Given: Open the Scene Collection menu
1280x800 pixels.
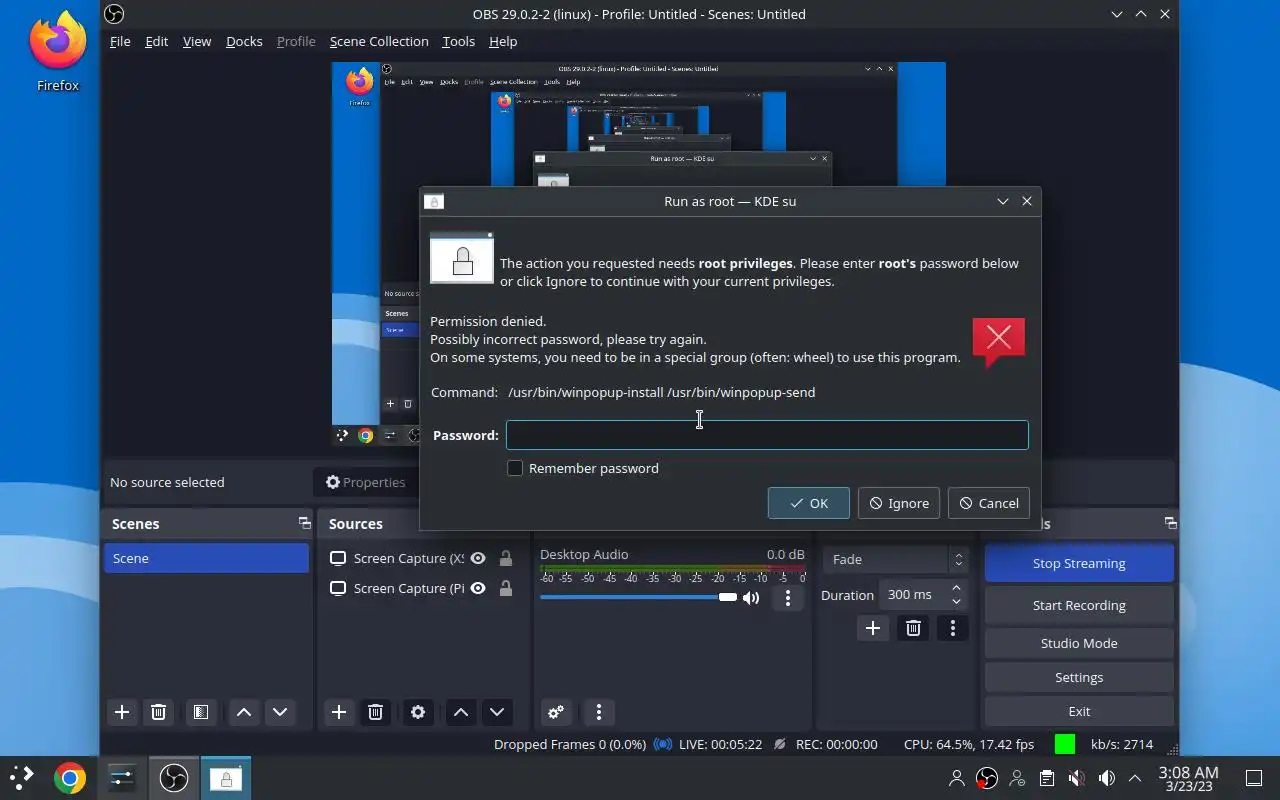Looking at the screenshot, I should [x=379, y=41].
